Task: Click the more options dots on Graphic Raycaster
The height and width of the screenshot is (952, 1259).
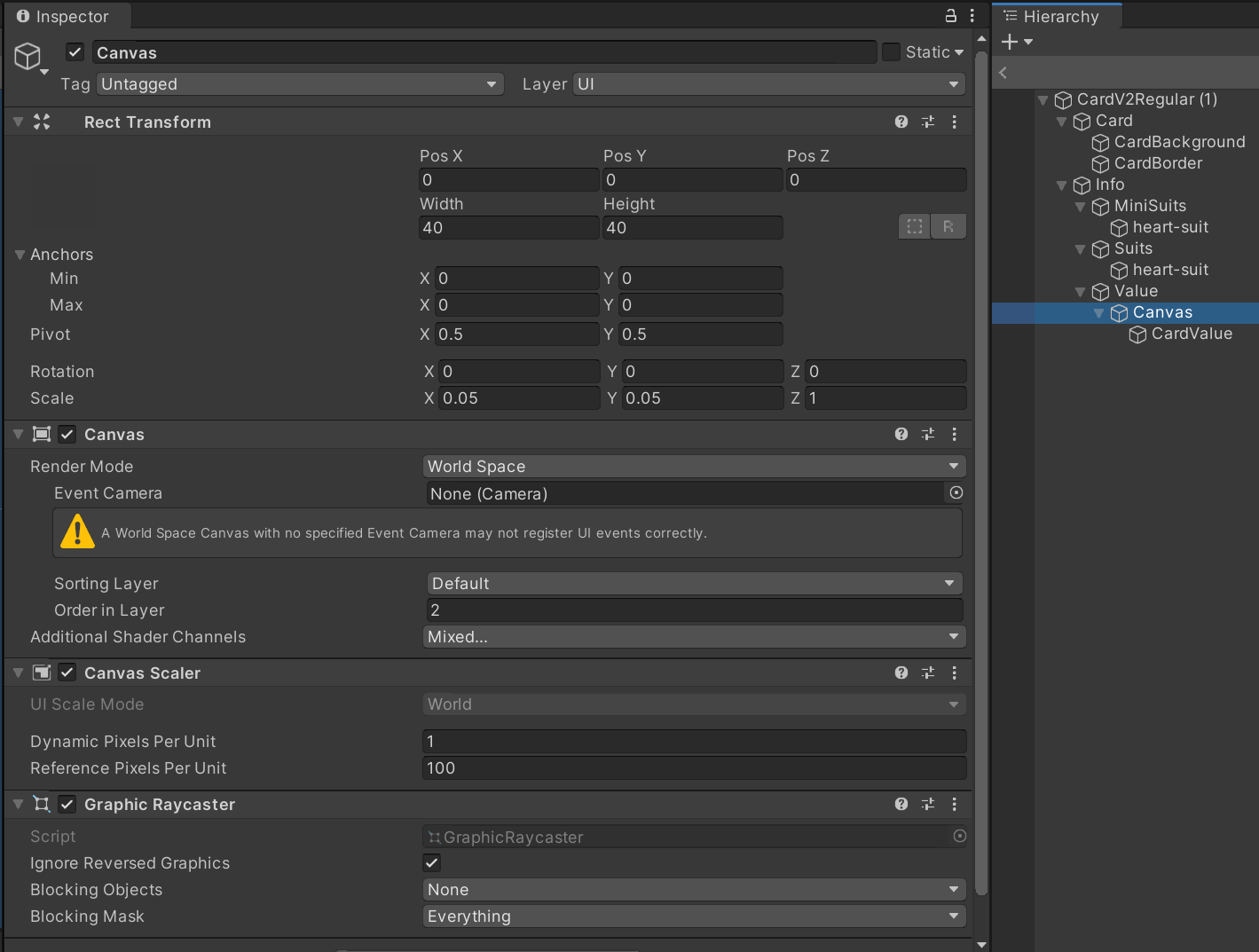Action: (x=955, y=804)
